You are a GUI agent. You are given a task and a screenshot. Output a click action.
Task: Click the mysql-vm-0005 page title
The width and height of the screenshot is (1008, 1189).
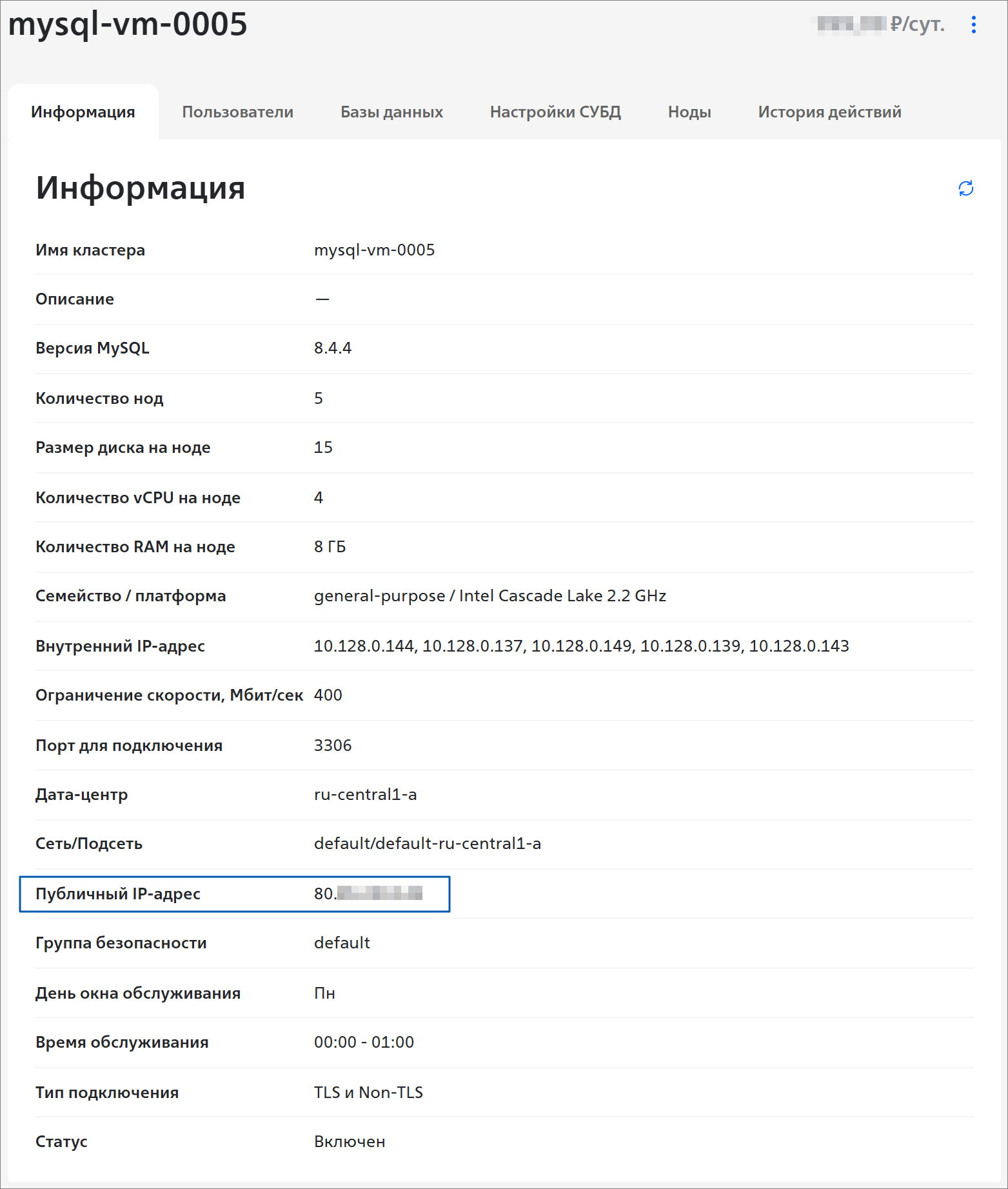(128, 25)
